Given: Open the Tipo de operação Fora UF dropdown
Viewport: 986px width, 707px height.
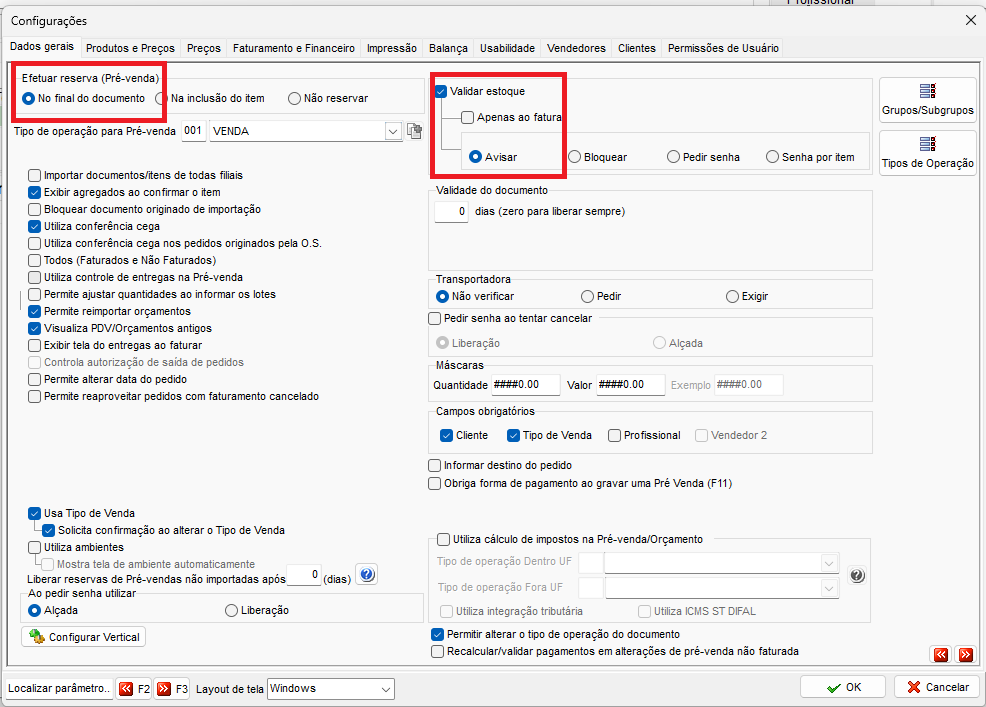Looking at the screenshot, I should click(x=829, y=589).
